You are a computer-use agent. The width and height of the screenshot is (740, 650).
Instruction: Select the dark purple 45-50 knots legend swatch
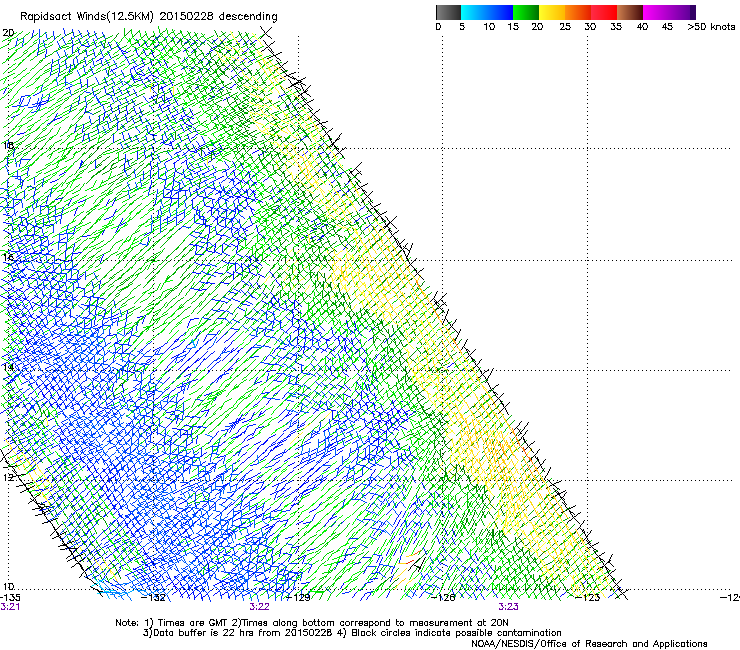682,12
